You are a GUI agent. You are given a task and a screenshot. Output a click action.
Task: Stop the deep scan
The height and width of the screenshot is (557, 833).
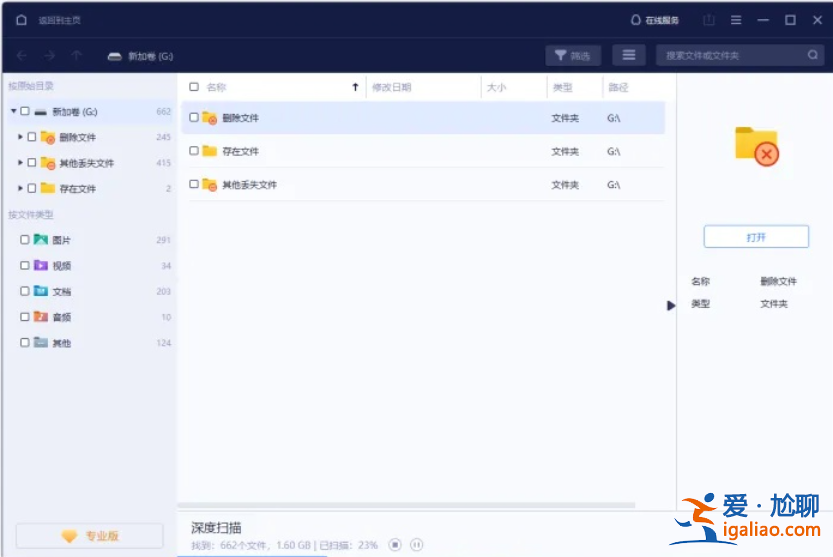395,545
